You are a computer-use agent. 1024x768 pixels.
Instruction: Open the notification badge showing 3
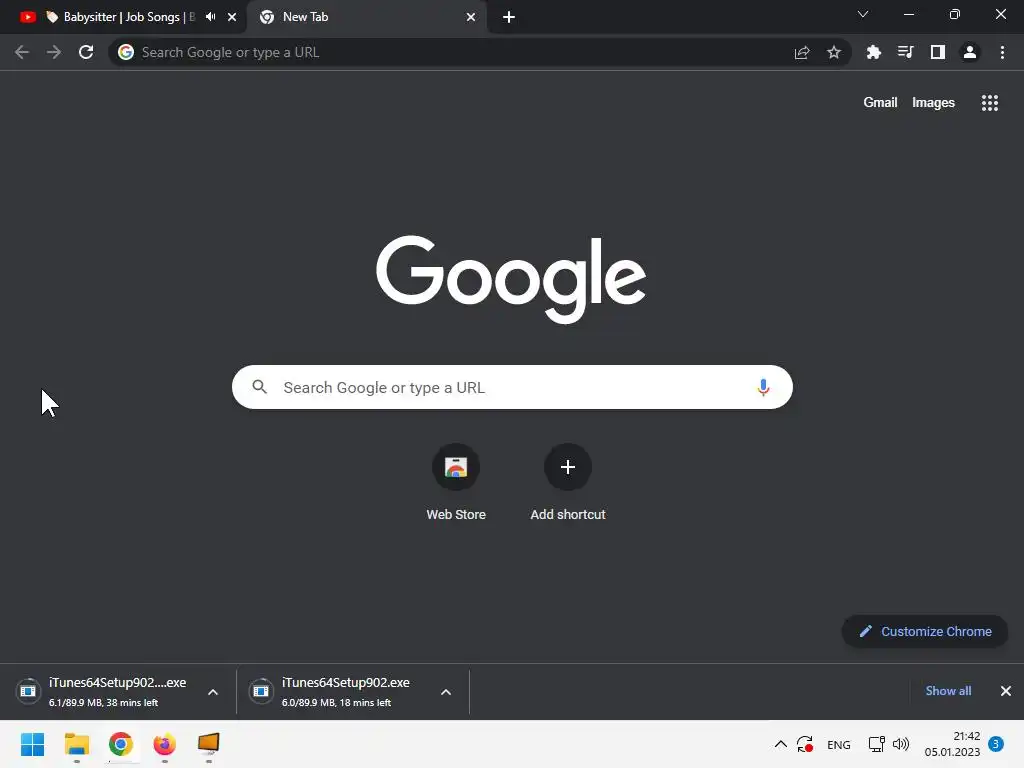tap(996, 744)
